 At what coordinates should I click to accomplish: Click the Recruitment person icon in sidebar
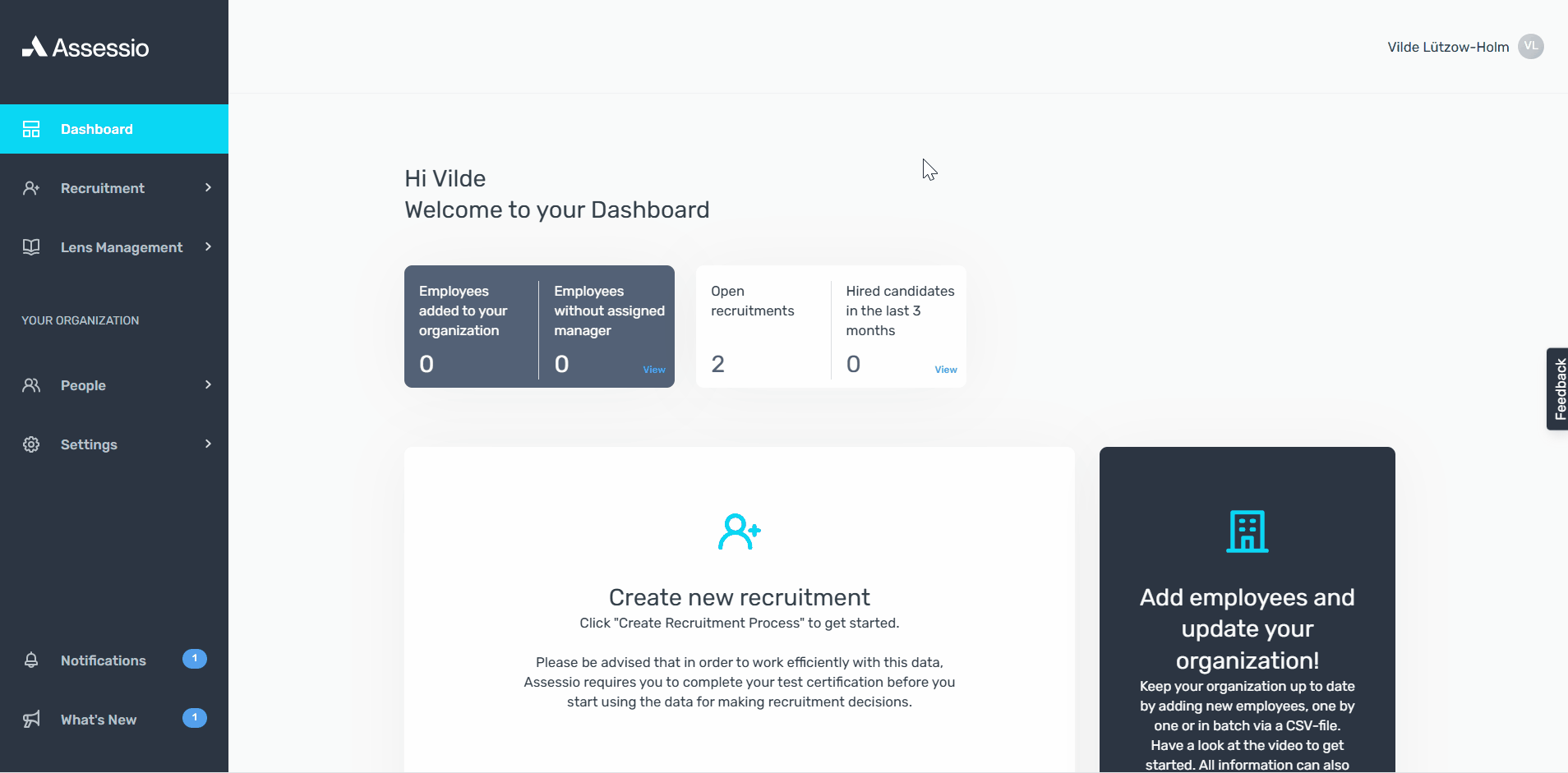pos(31,187)
